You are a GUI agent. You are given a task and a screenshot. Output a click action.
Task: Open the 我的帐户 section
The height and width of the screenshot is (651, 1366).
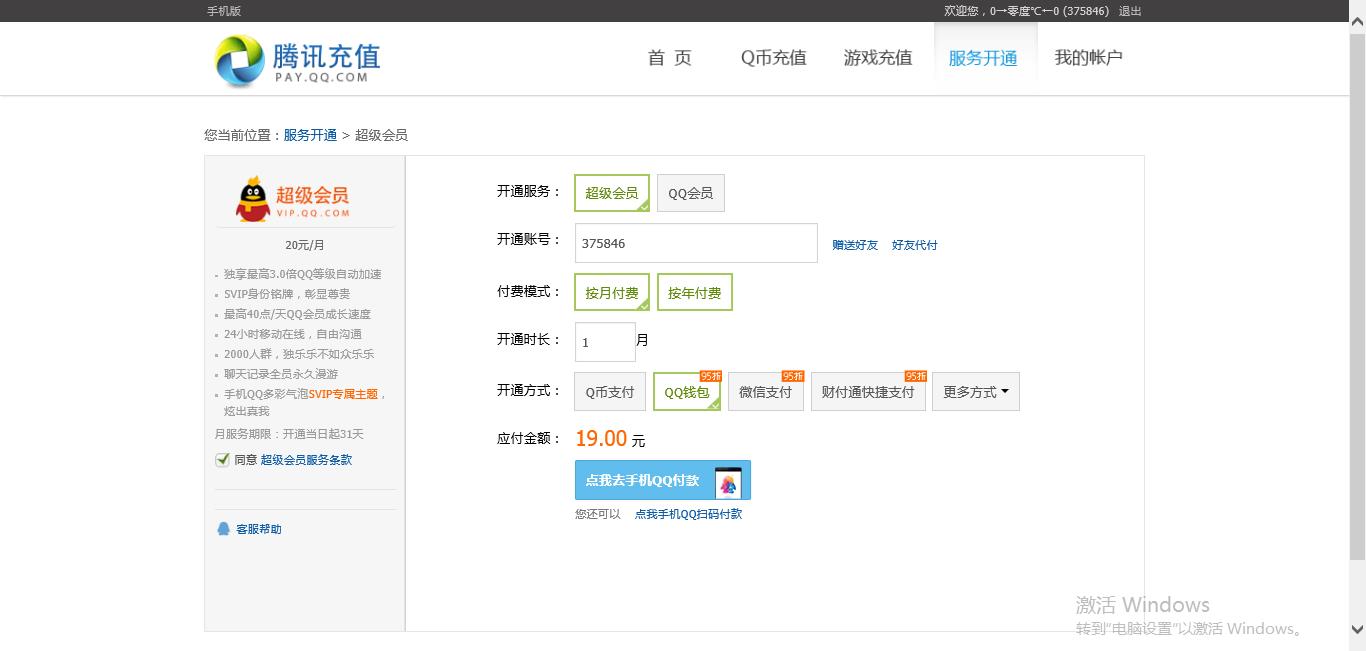point(1089,58)
